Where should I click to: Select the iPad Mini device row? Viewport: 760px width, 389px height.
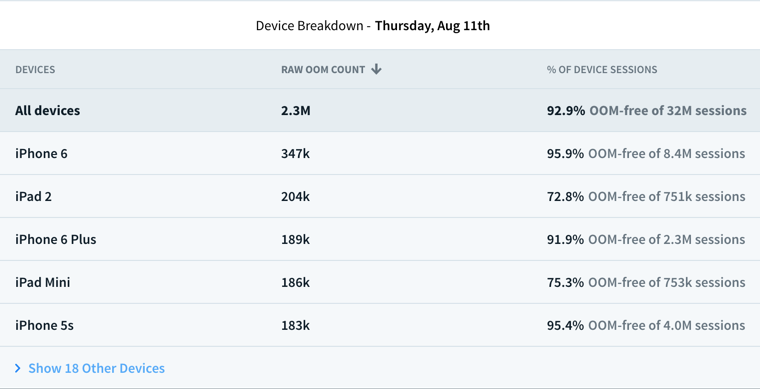(380, 282)
